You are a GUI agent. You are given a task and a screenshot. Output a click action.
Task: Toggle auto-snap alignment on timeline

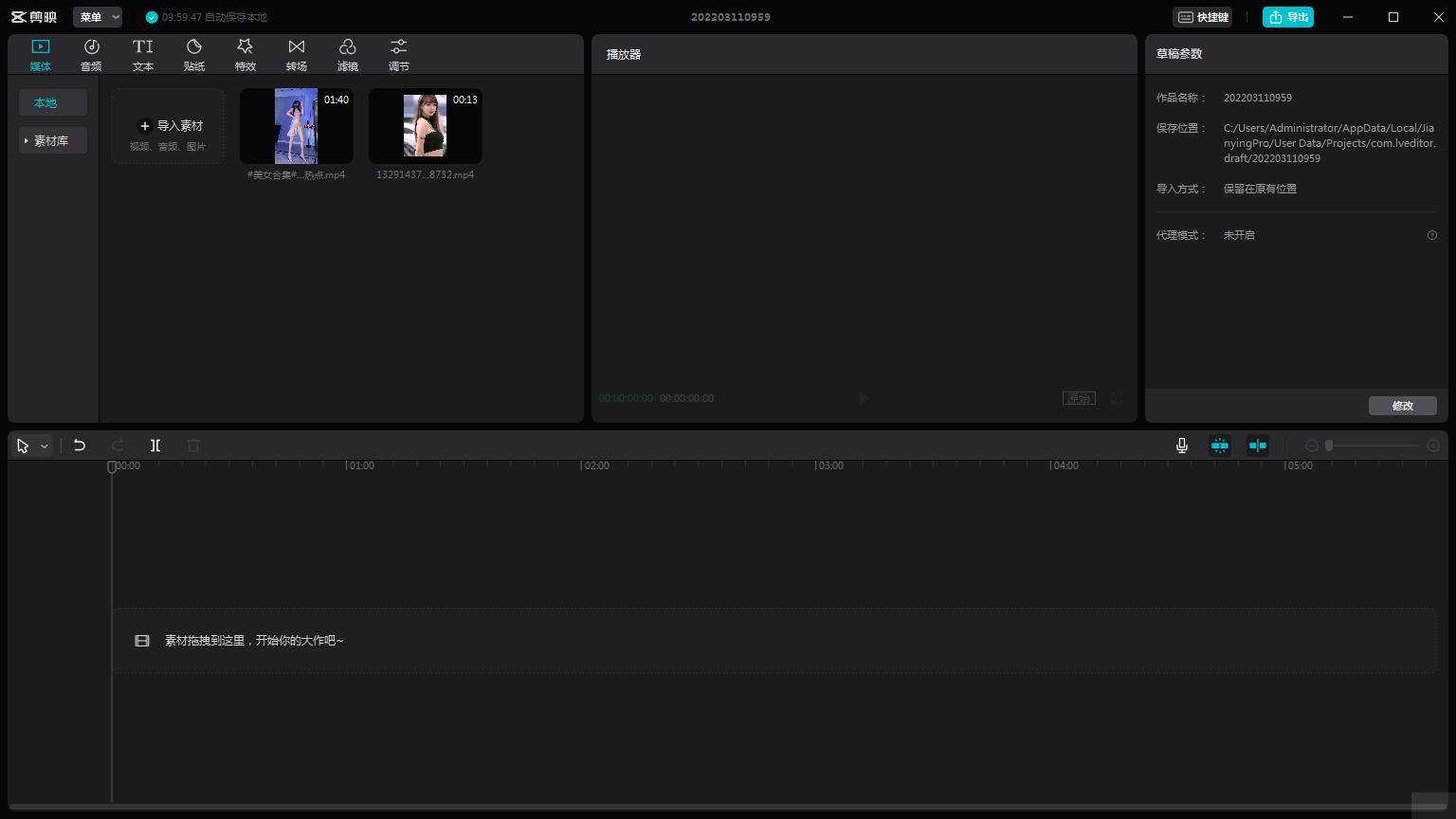point(1258,446)
